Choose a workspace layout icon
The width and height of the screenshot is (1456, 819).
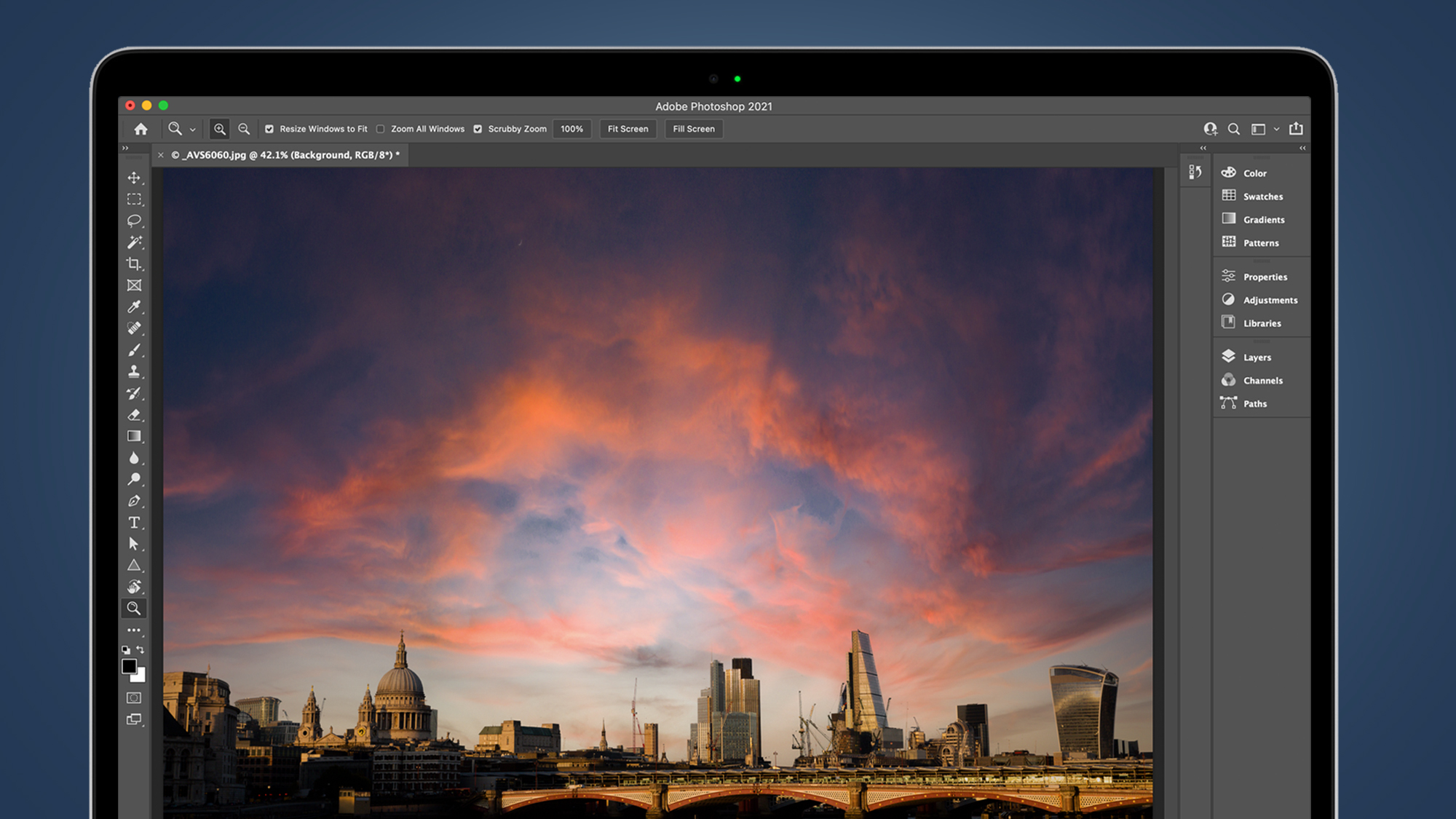pyautogui.click(x=1258, y=129)
